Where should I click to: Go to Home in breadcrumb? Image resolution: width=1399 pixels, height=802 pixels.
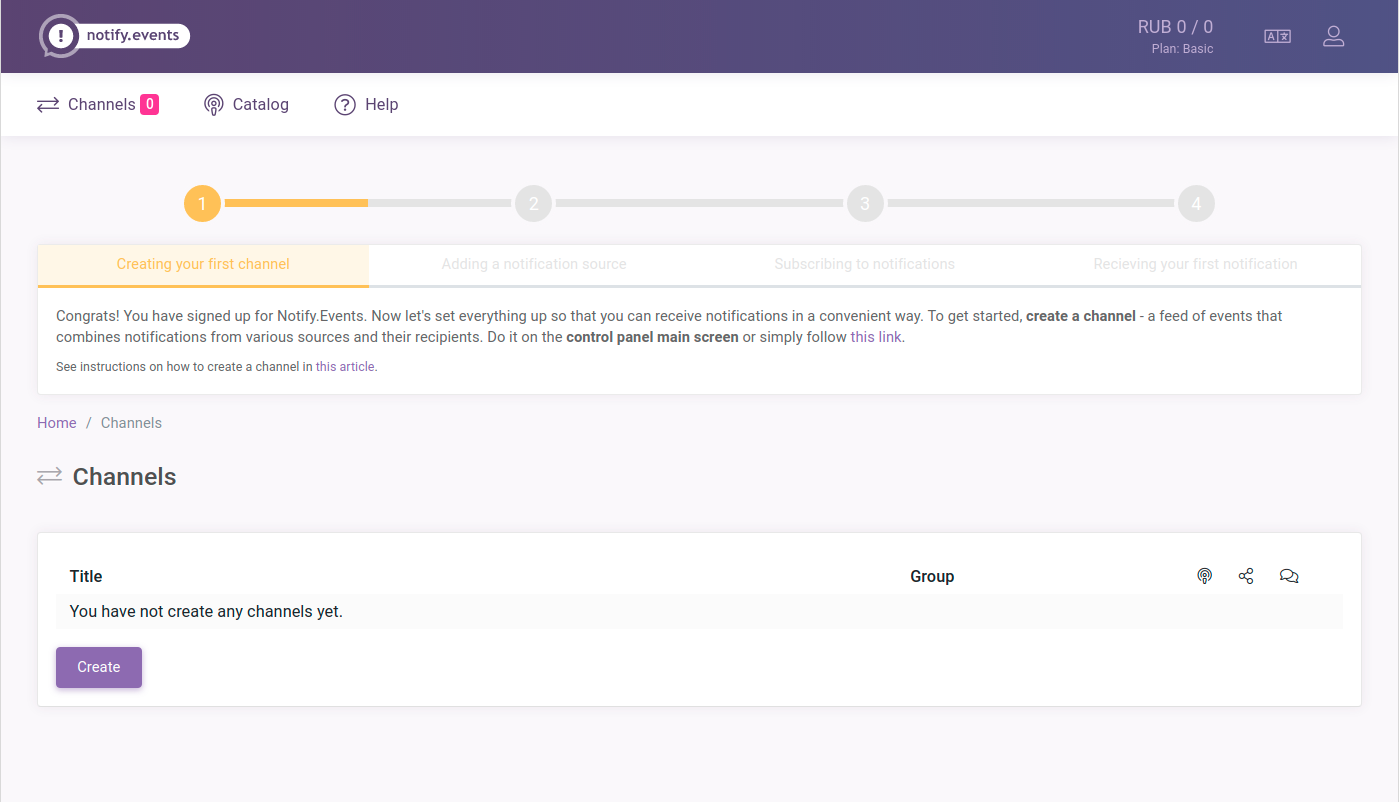[57, 423]
